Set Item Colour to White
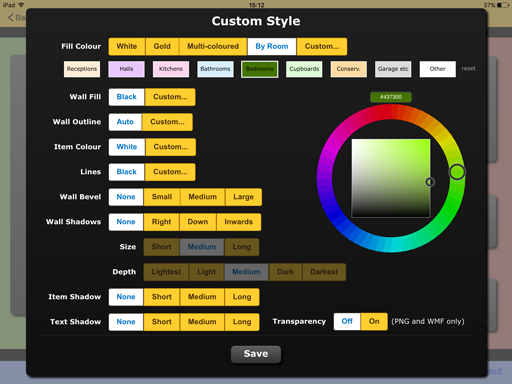Screen dimensions: 512x384 pos(127,147)
